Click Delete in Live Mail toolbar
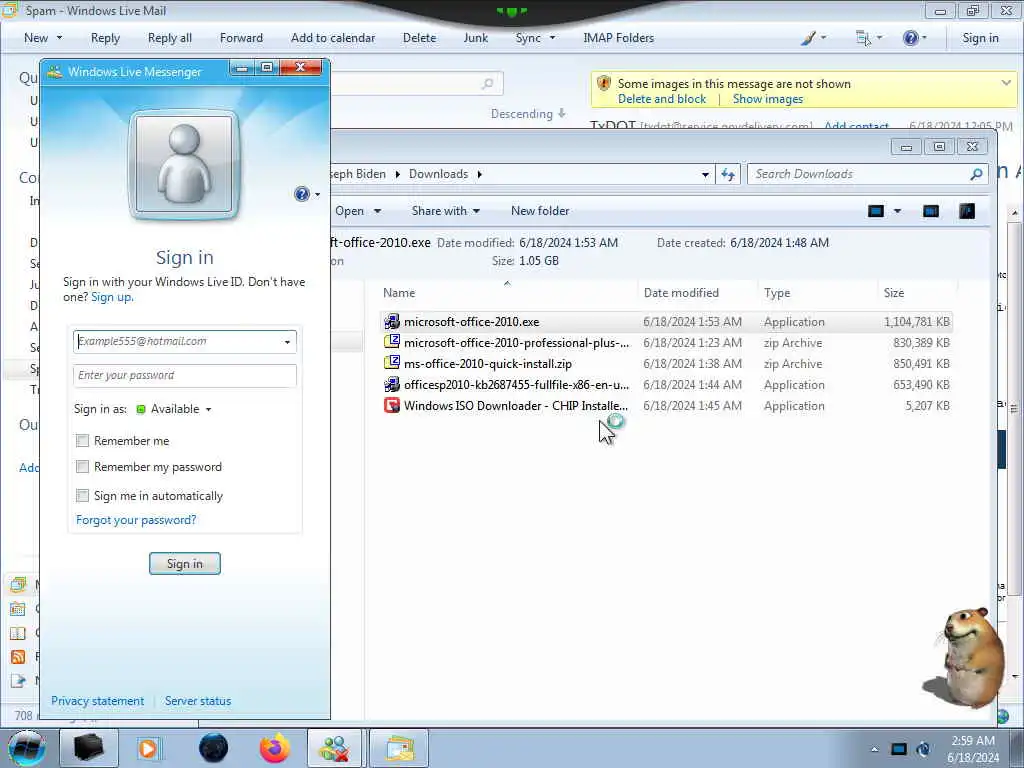The image size is (1024, 768). (419, 38)
